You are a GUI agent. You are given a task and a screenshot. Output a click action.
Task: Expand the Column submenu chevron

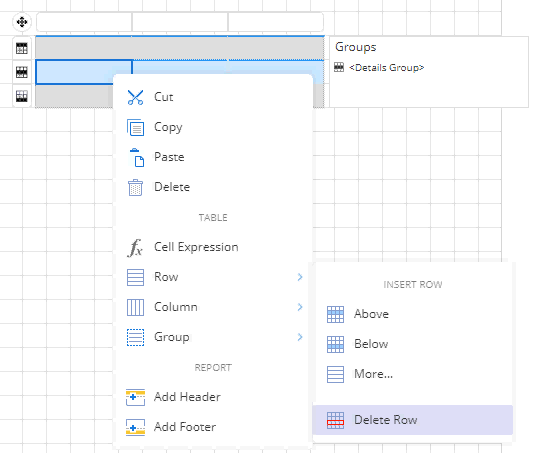click(x=300, y=307)
